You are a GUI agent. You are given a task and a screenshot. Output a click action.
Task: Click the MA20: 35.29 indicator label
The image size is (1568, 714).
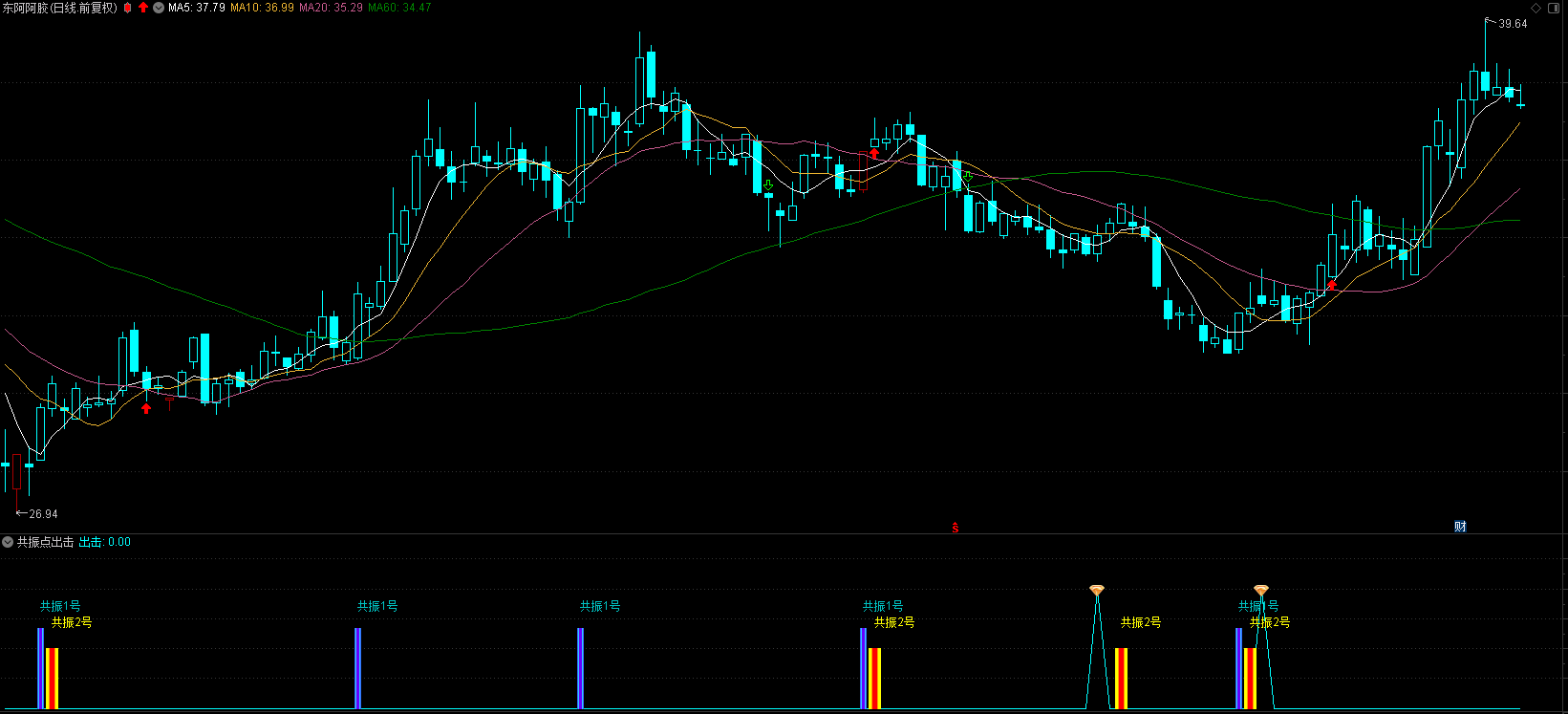(x=332, y=8)
